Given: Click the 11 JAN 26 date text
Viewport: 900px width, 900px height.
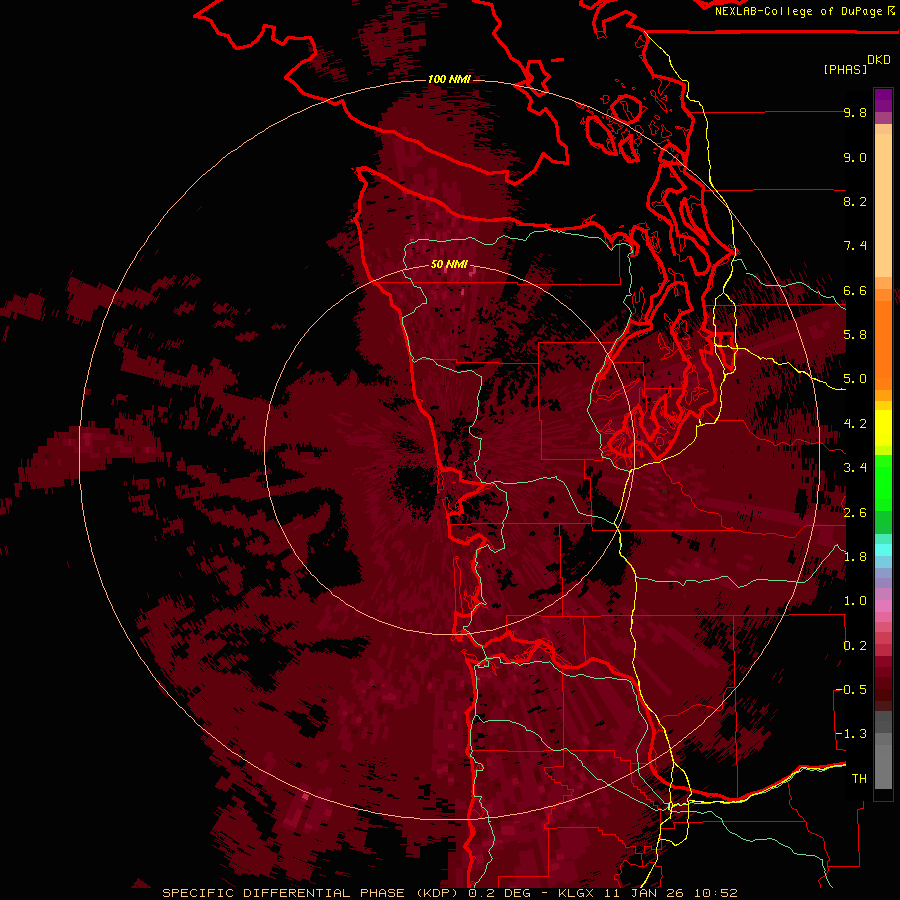Looking at the screenshot, I should (x=645, y=893).
